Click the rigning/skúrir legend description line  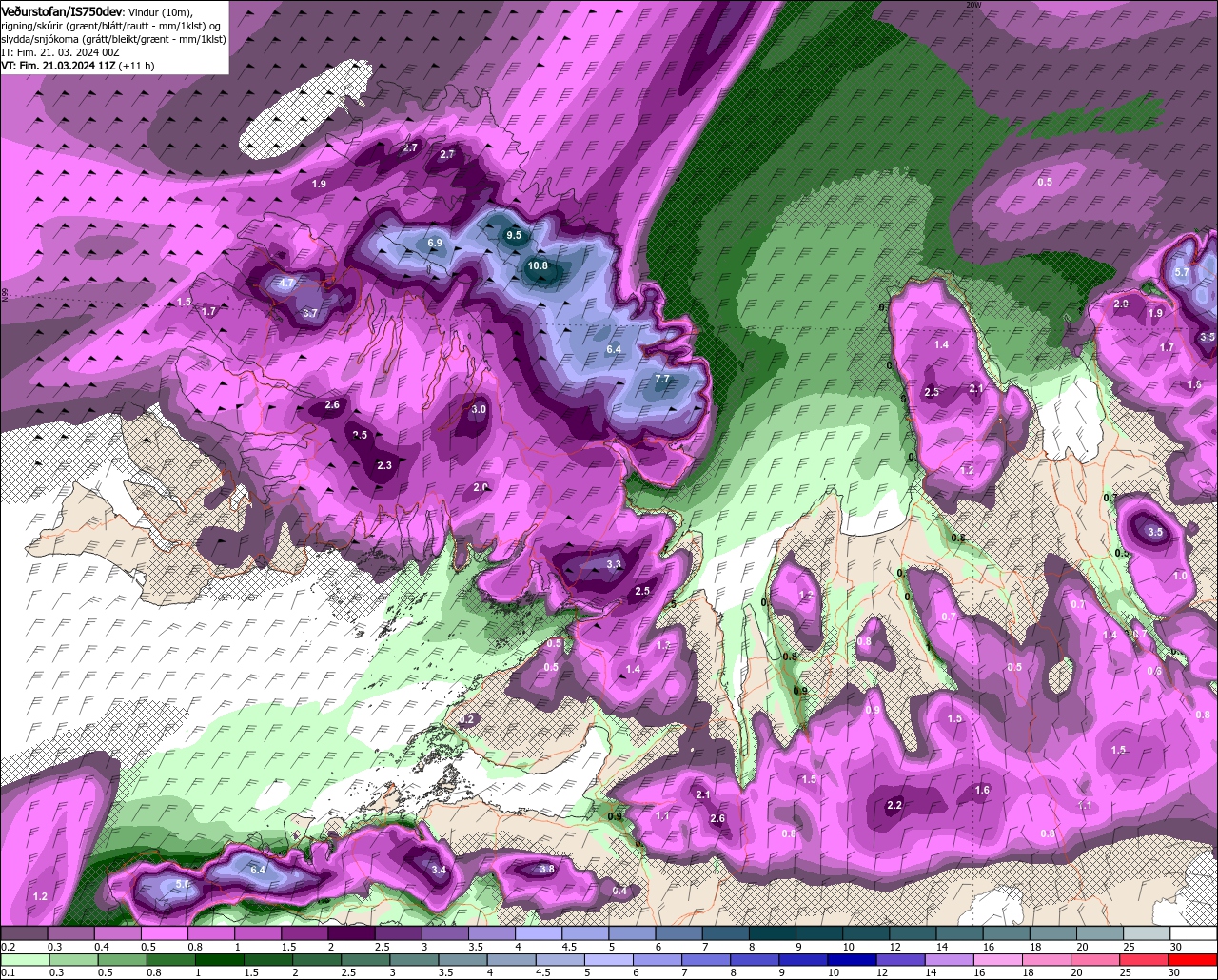(111, 26)
